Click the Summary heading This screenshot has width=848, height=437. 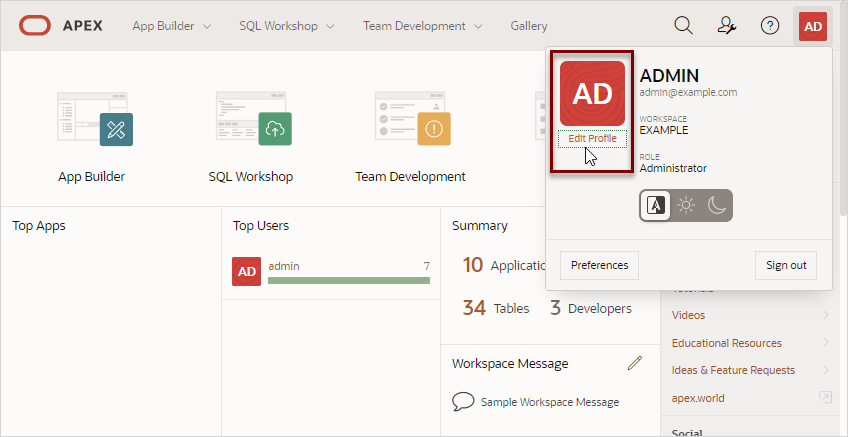click(x=480, y=226)
